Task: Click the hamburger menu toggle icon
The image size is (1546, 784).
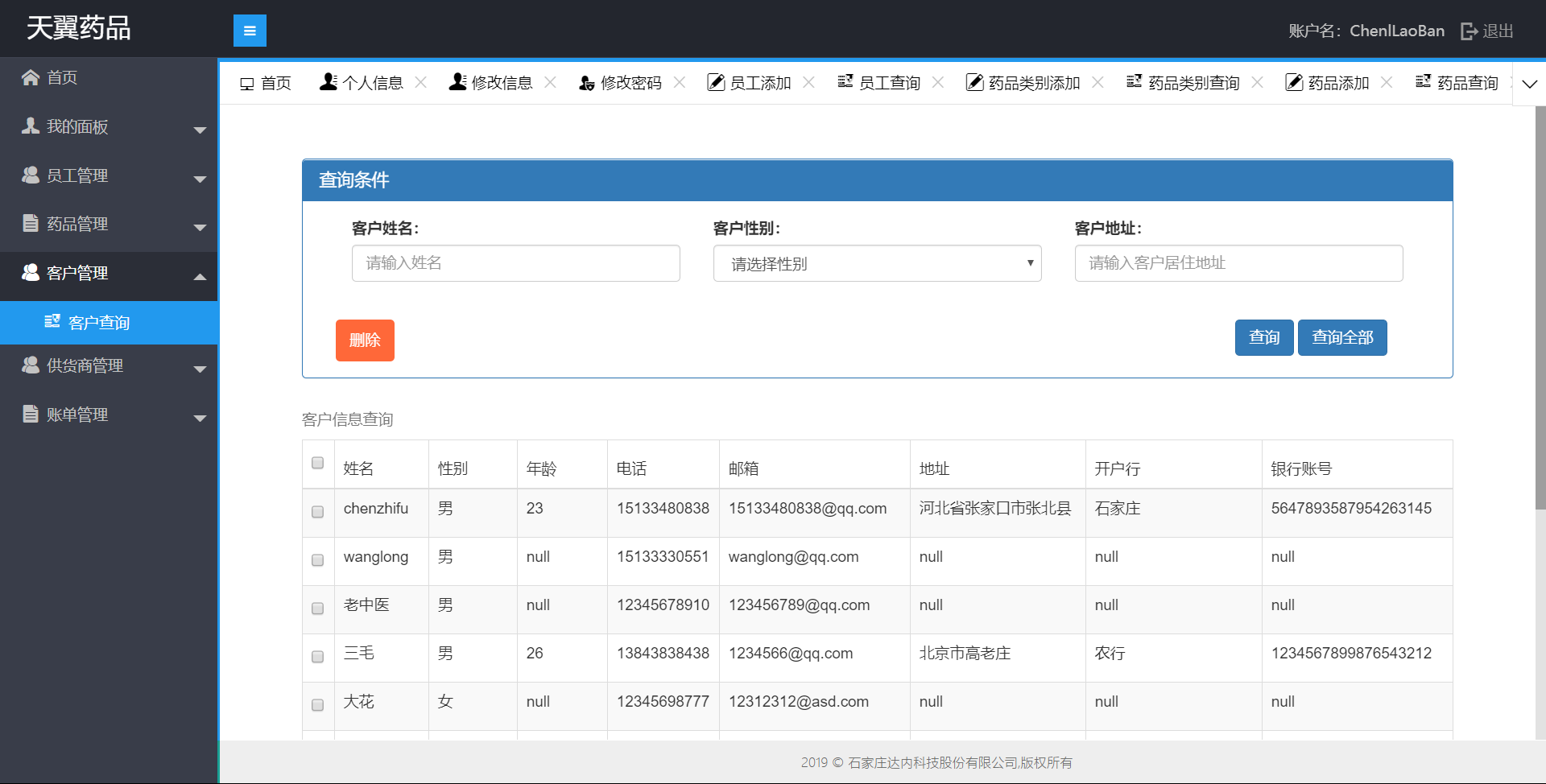Action: point(250,31)
